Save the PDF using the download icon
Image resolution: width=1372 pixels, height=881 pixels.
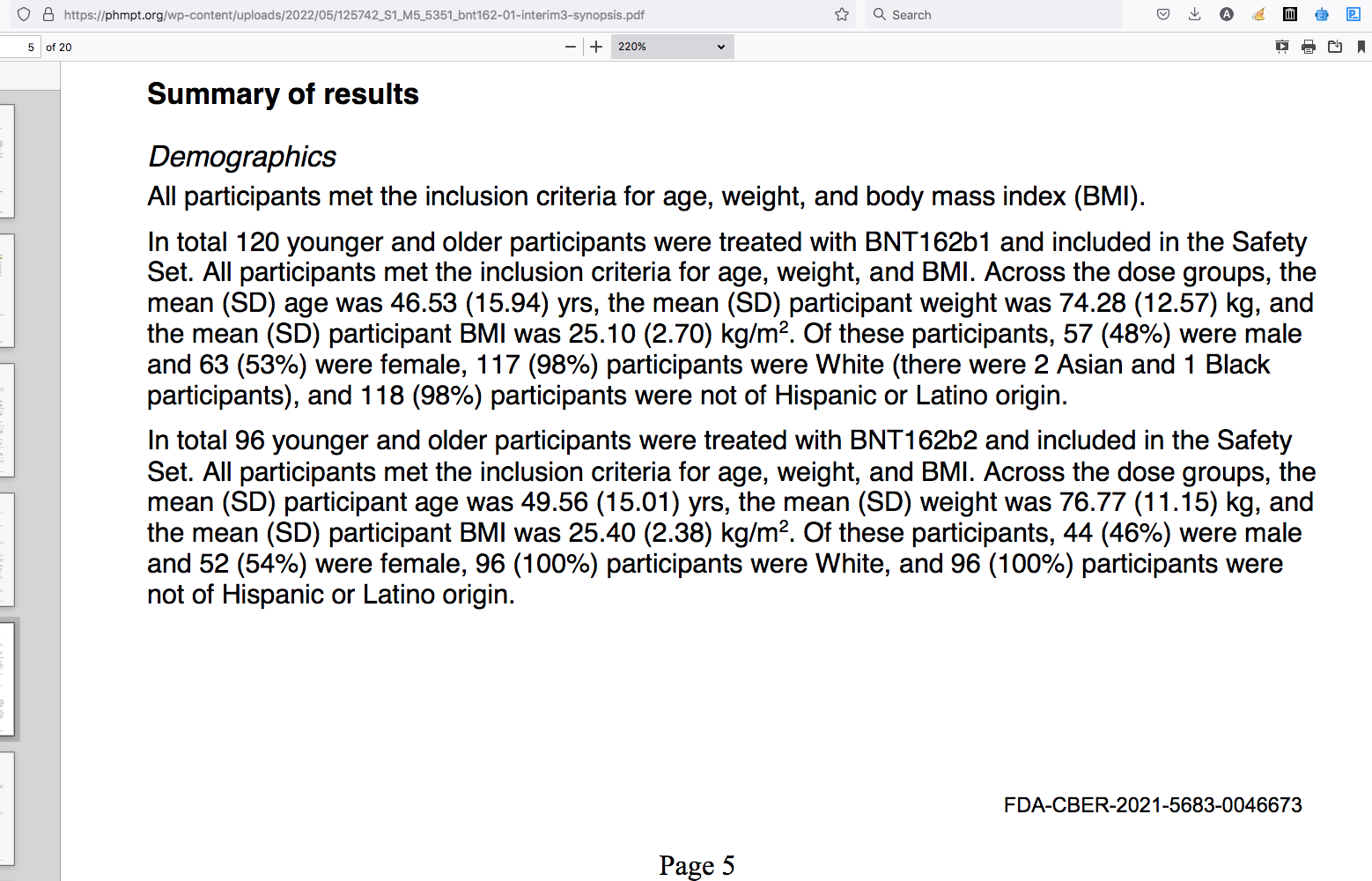coord(1335,47)
